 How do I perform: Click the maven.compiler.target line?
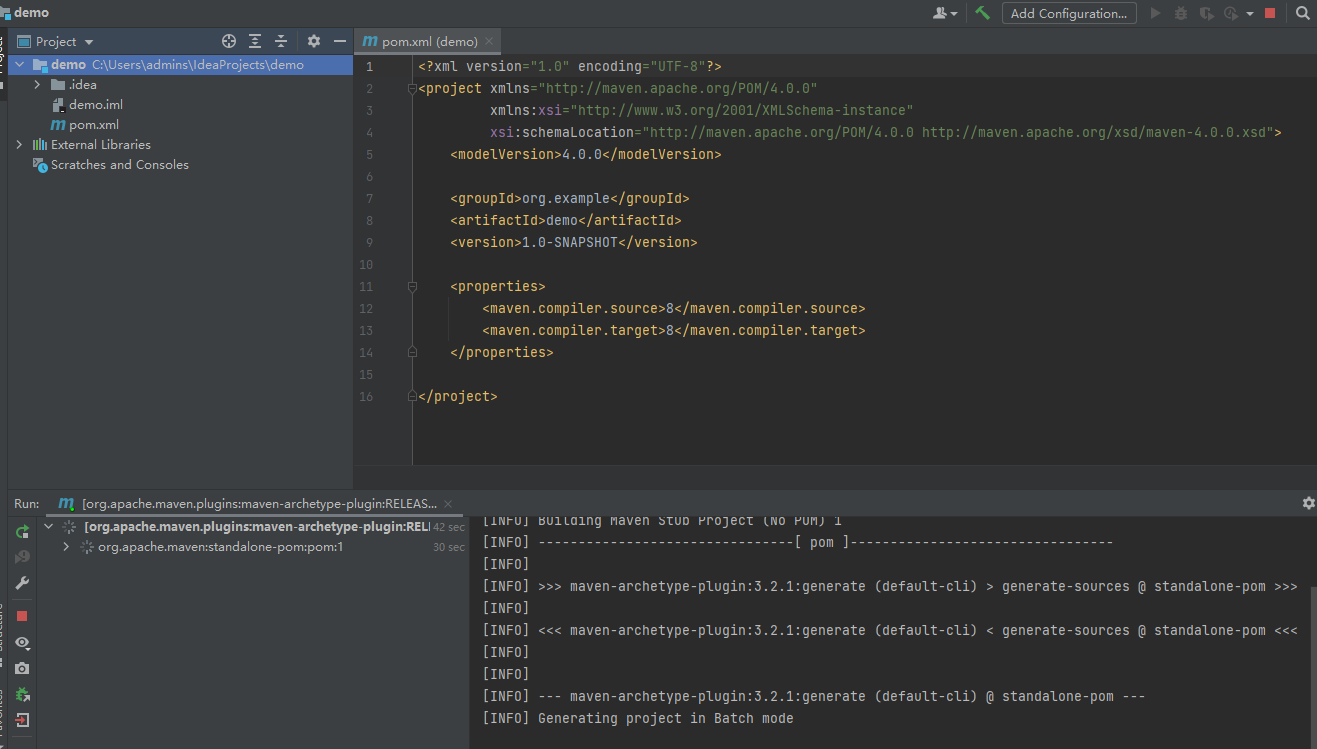(x=674, y=330)
